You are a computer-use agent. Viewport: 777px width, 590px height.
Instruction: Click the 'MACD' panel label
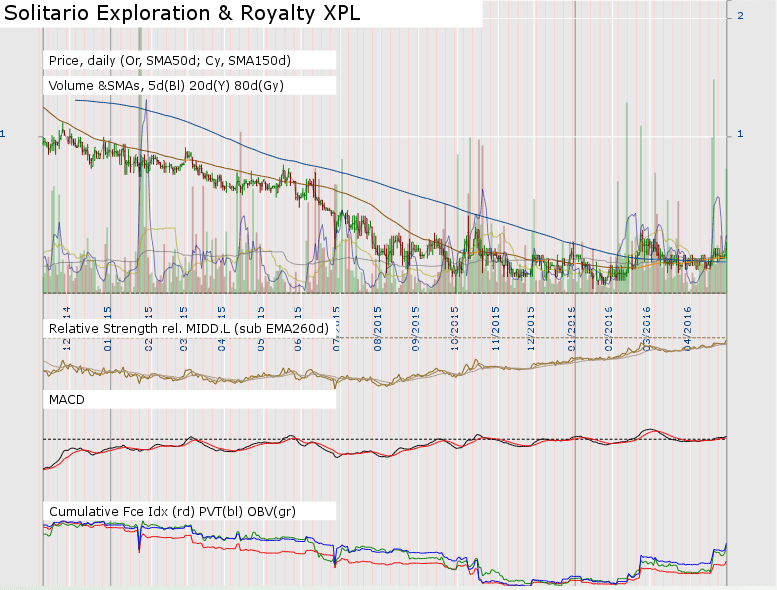coord(66,400)
